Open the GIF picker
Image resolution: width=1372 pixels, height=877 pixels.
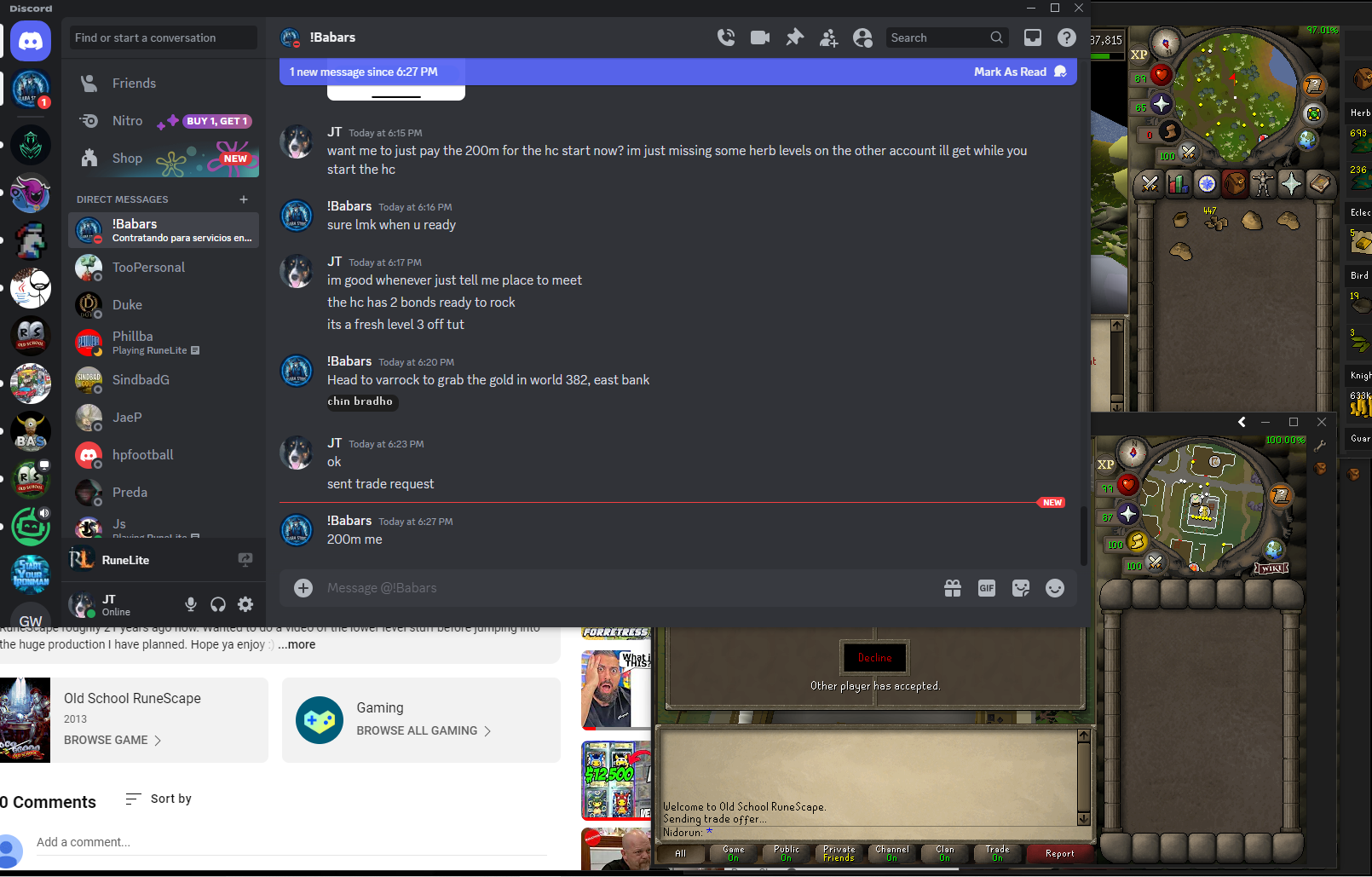(x=987, y=588)
